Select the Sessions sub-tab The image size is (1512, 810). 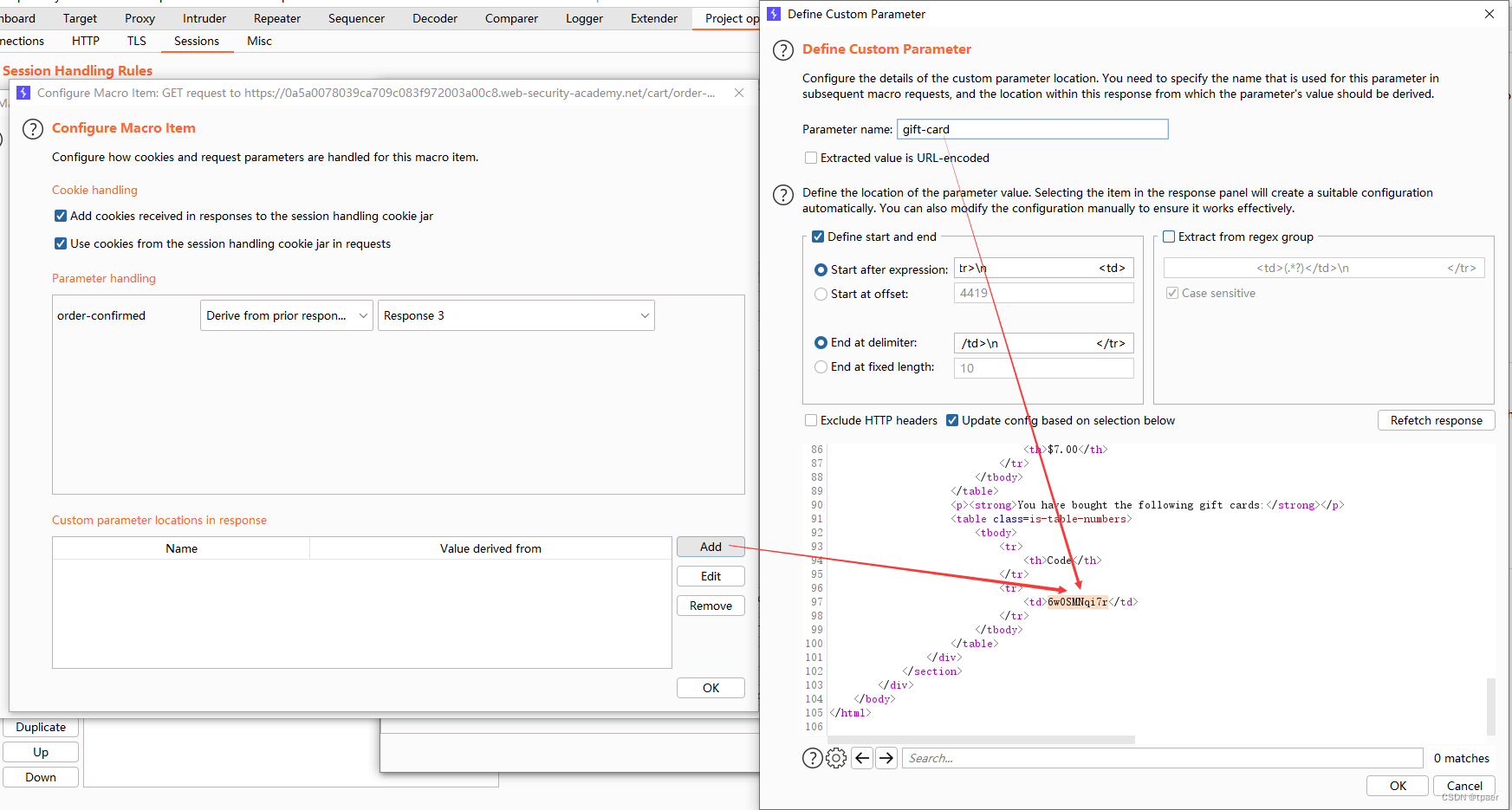197,41
